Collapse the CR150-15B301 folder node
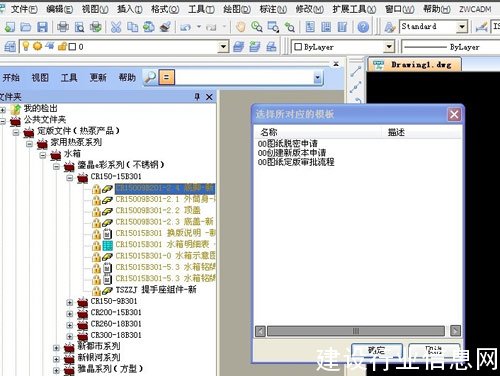 tap(69, 178)
